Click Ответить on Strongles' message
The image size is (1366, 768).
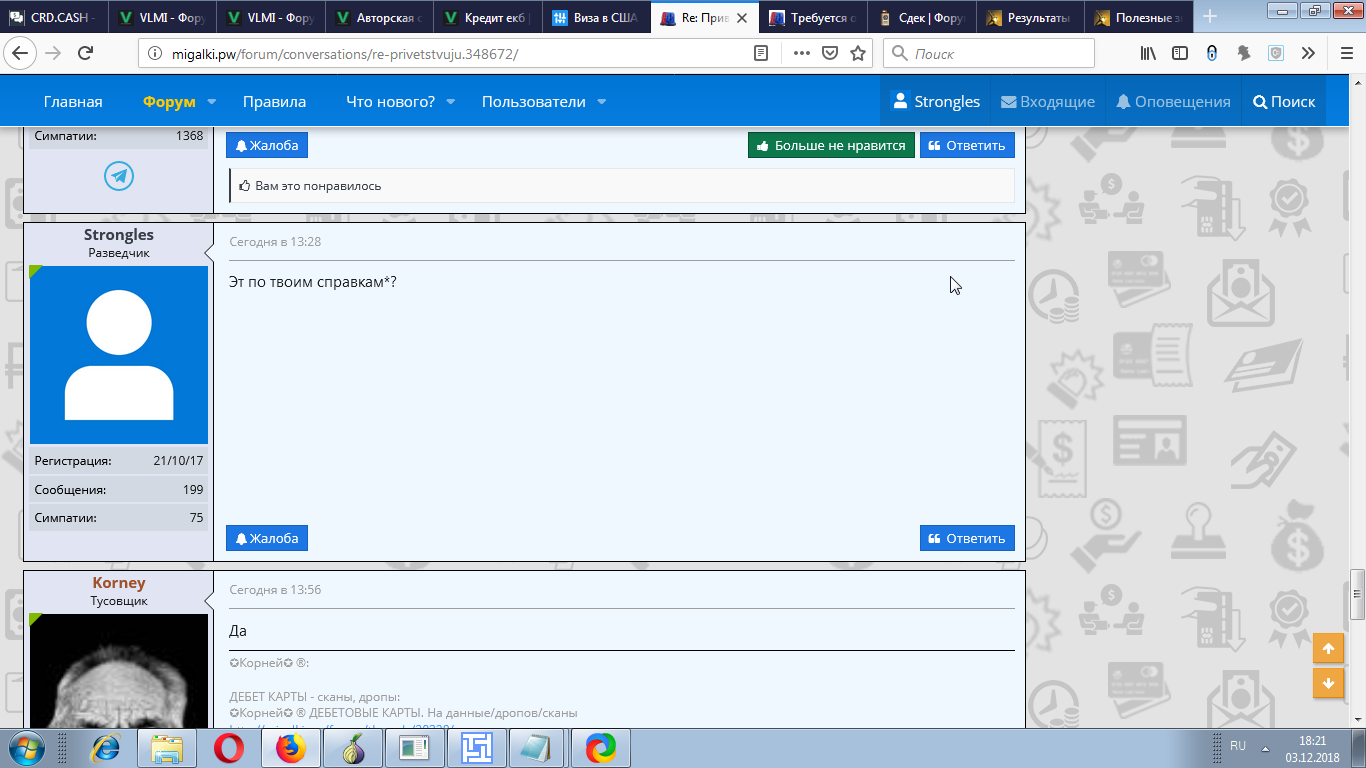pos(967,538)
